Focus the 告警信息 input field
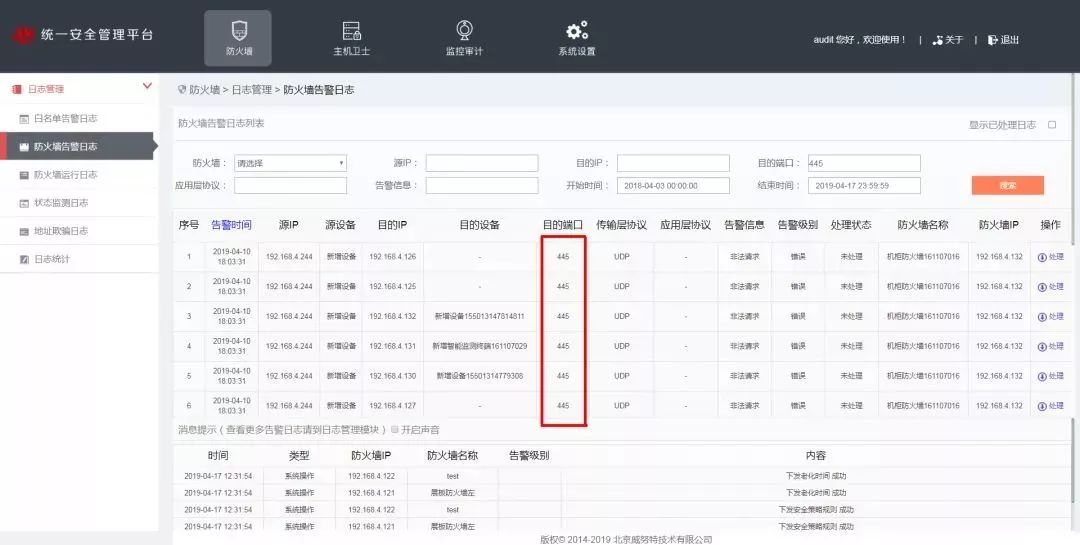This screenshot has height=545, width=1080. tap(481, 185)
